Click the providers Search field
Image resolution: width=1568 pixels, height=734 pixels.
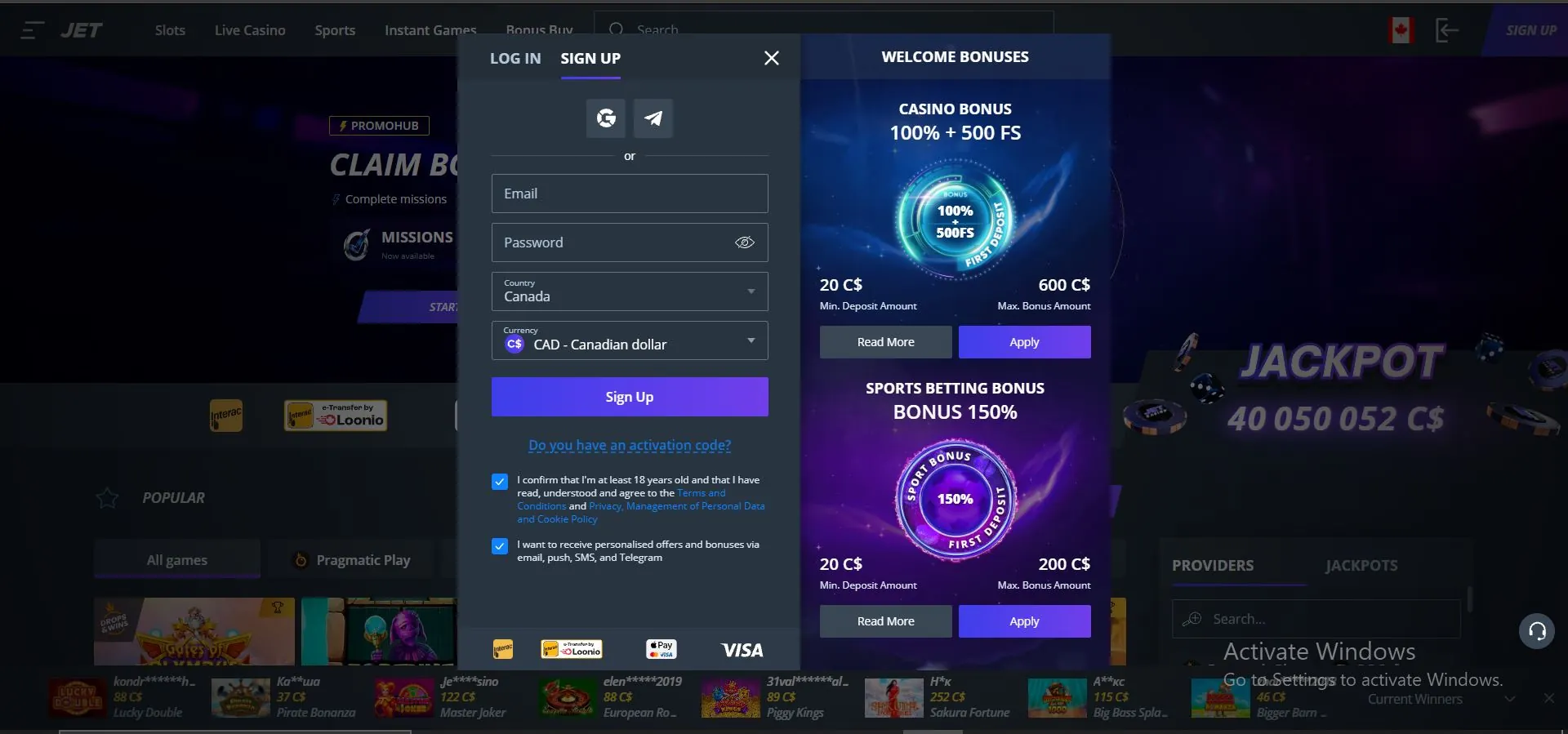tap(1316, 619)
